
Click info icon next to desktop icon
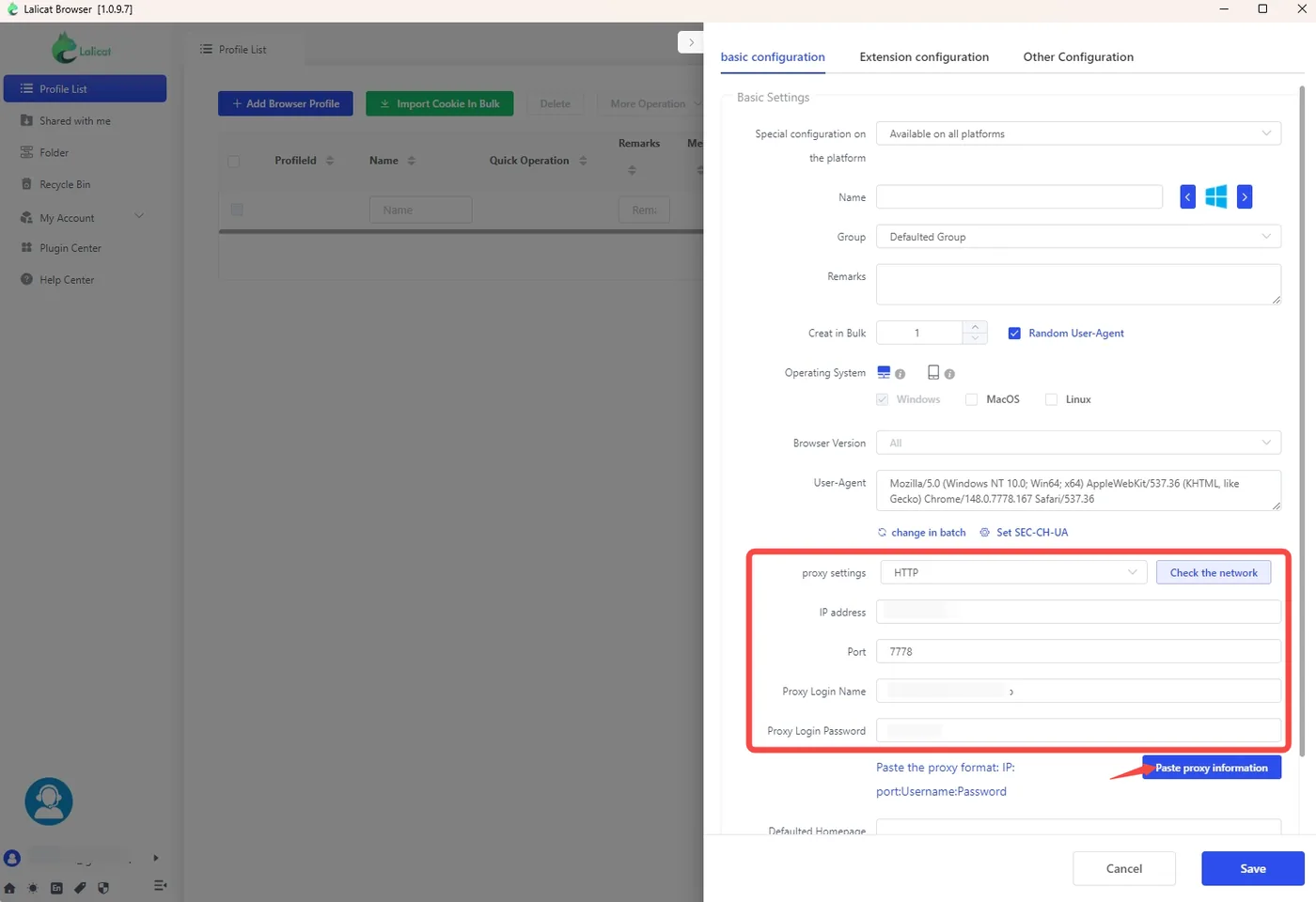pyautogui.click(x=901, y=374)
